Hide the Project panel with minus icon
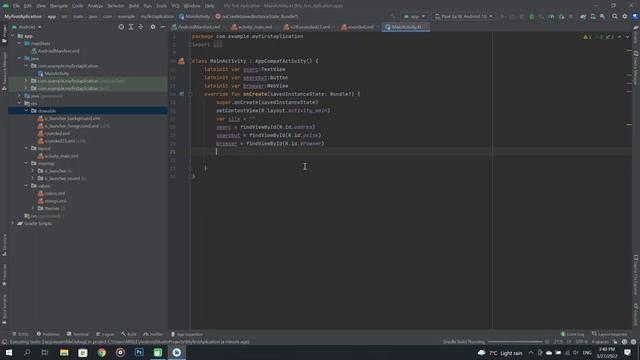 [162, 27]
